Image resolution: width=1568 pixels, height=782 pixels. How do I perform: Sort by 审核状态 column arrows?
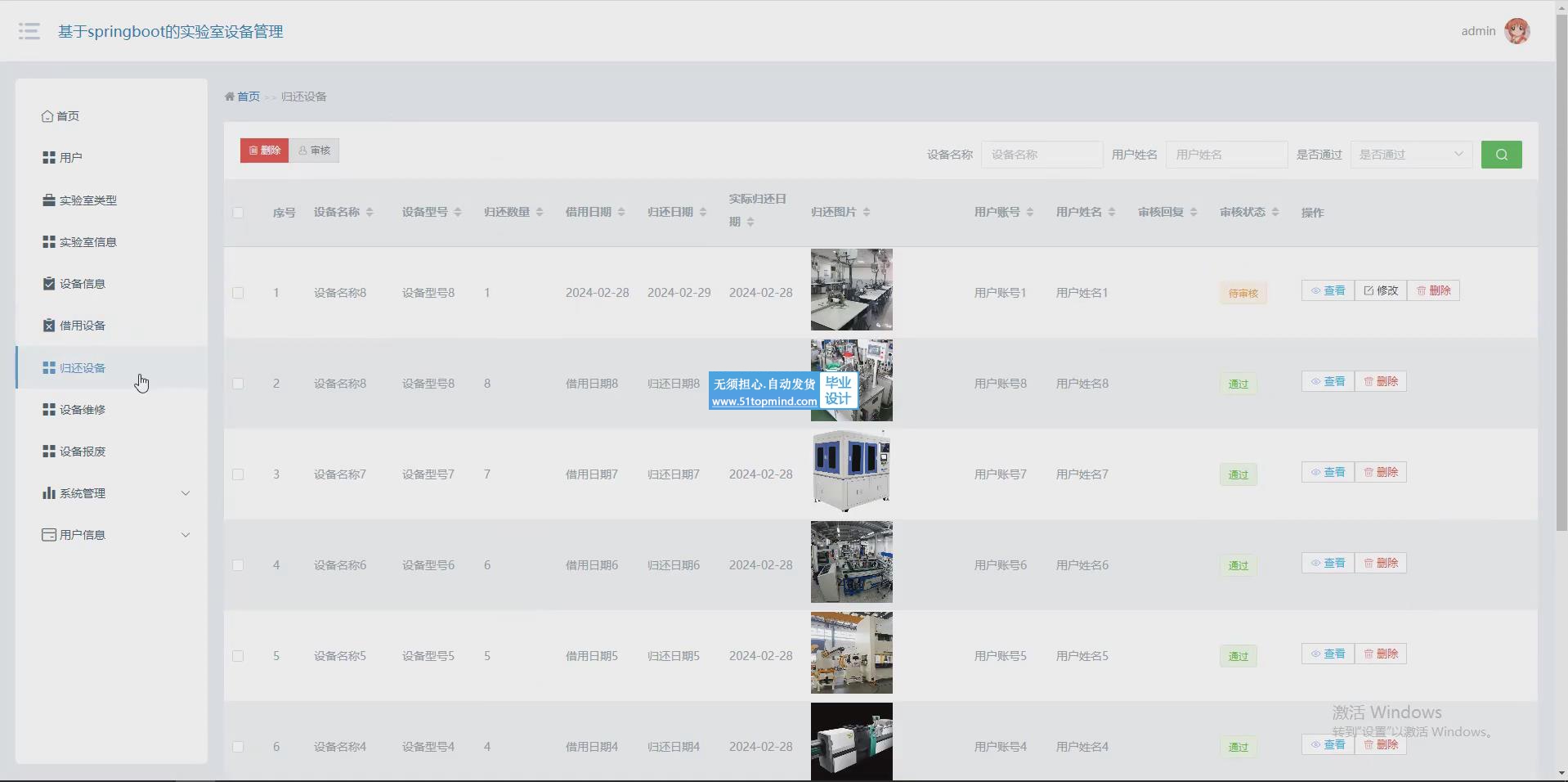pos(1275,213)
